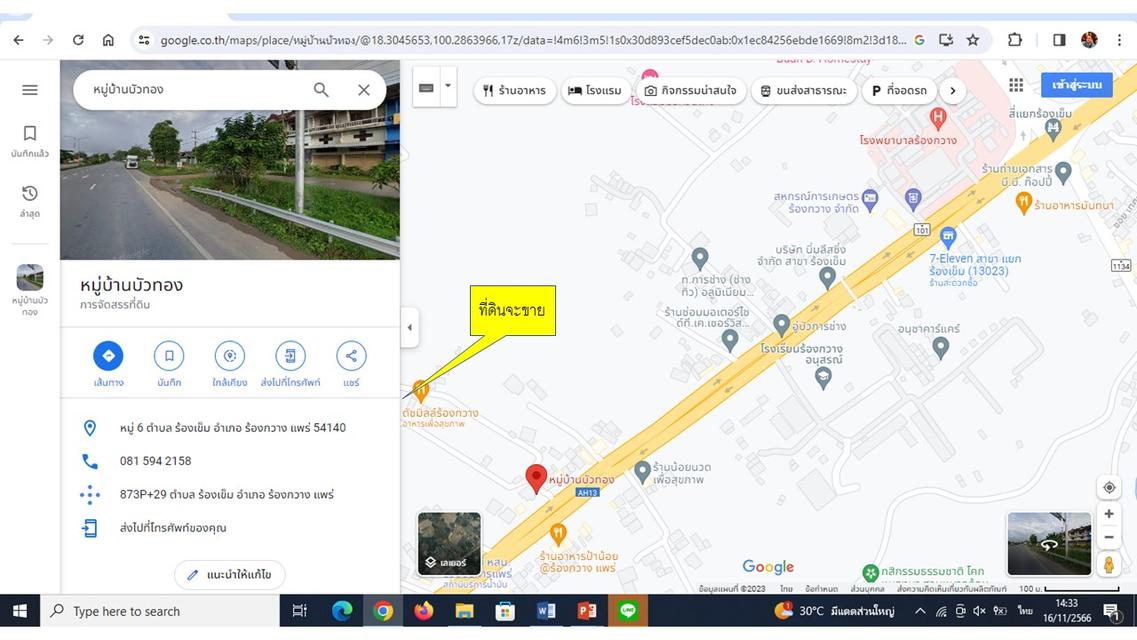
Task: Zoom in using the plus control
Action: click(x=1108, y=513)
